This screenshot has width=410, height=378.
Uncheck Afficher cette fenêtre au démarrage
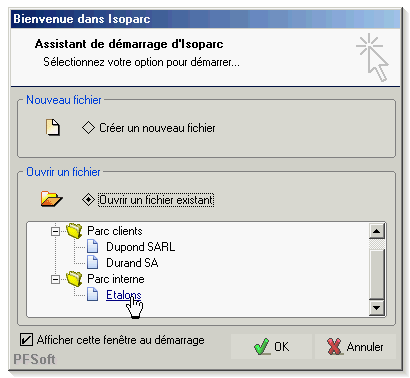click(x=26, y=340)
